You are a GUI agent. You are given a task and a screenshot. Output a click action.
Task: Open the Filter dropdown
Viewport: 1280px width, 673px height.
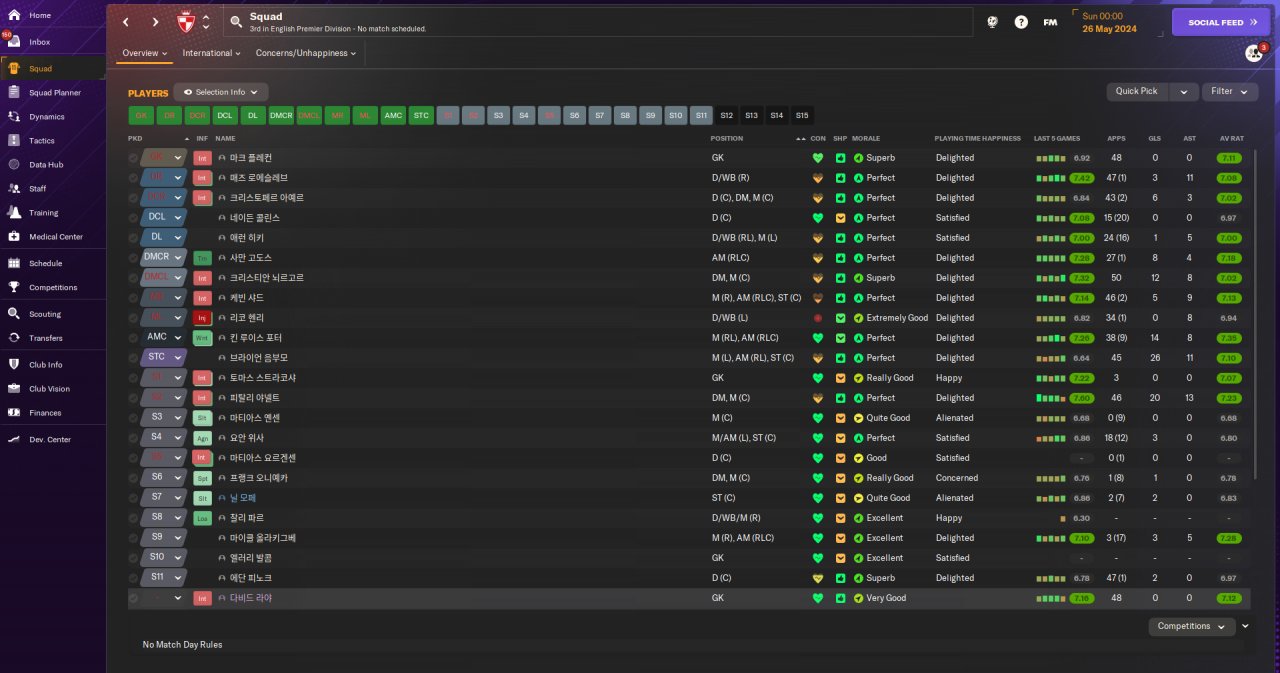1230,91
